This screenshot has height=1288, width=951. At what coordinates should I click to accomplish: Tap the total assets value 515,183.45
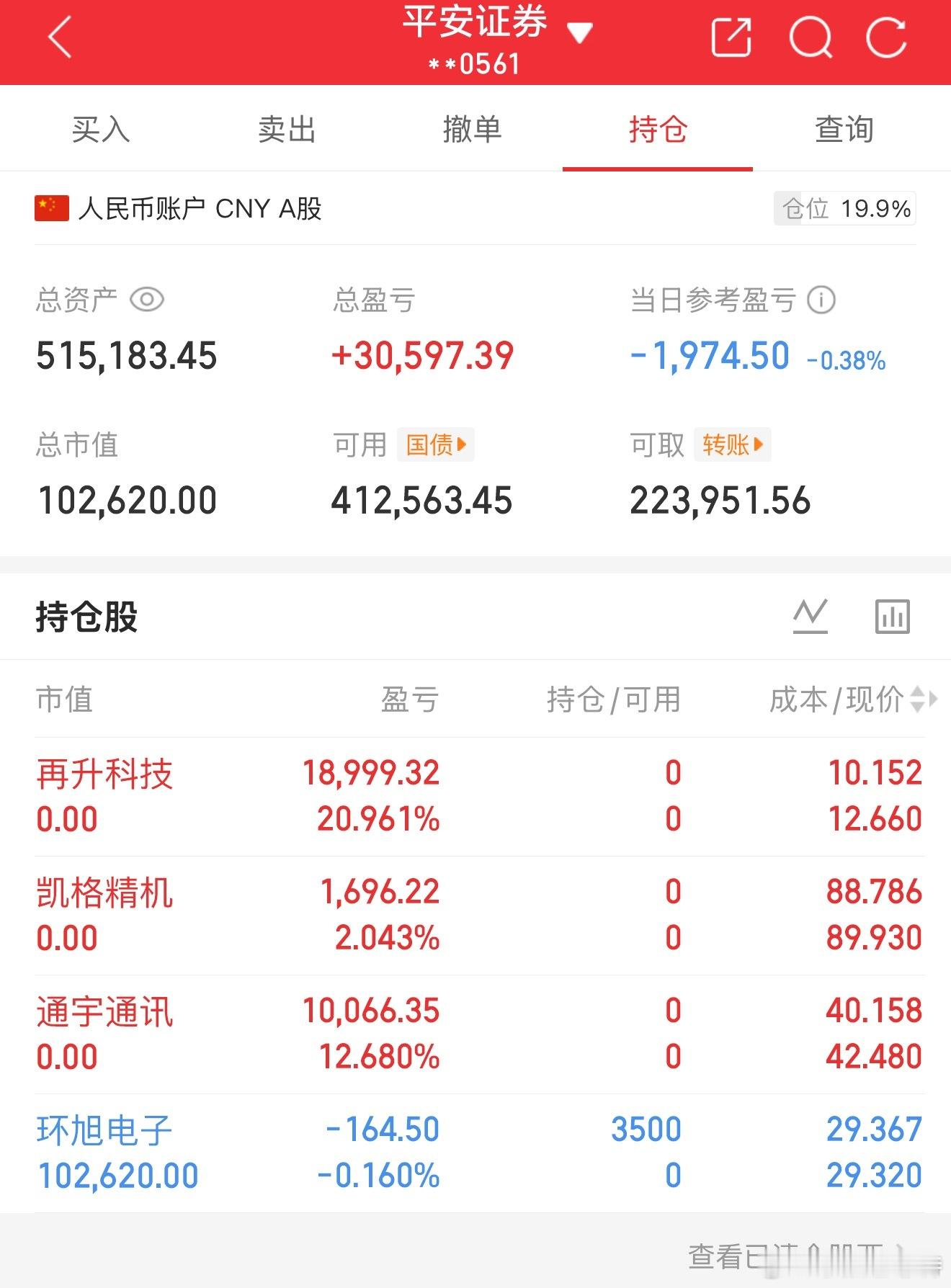tap(127, 356)
